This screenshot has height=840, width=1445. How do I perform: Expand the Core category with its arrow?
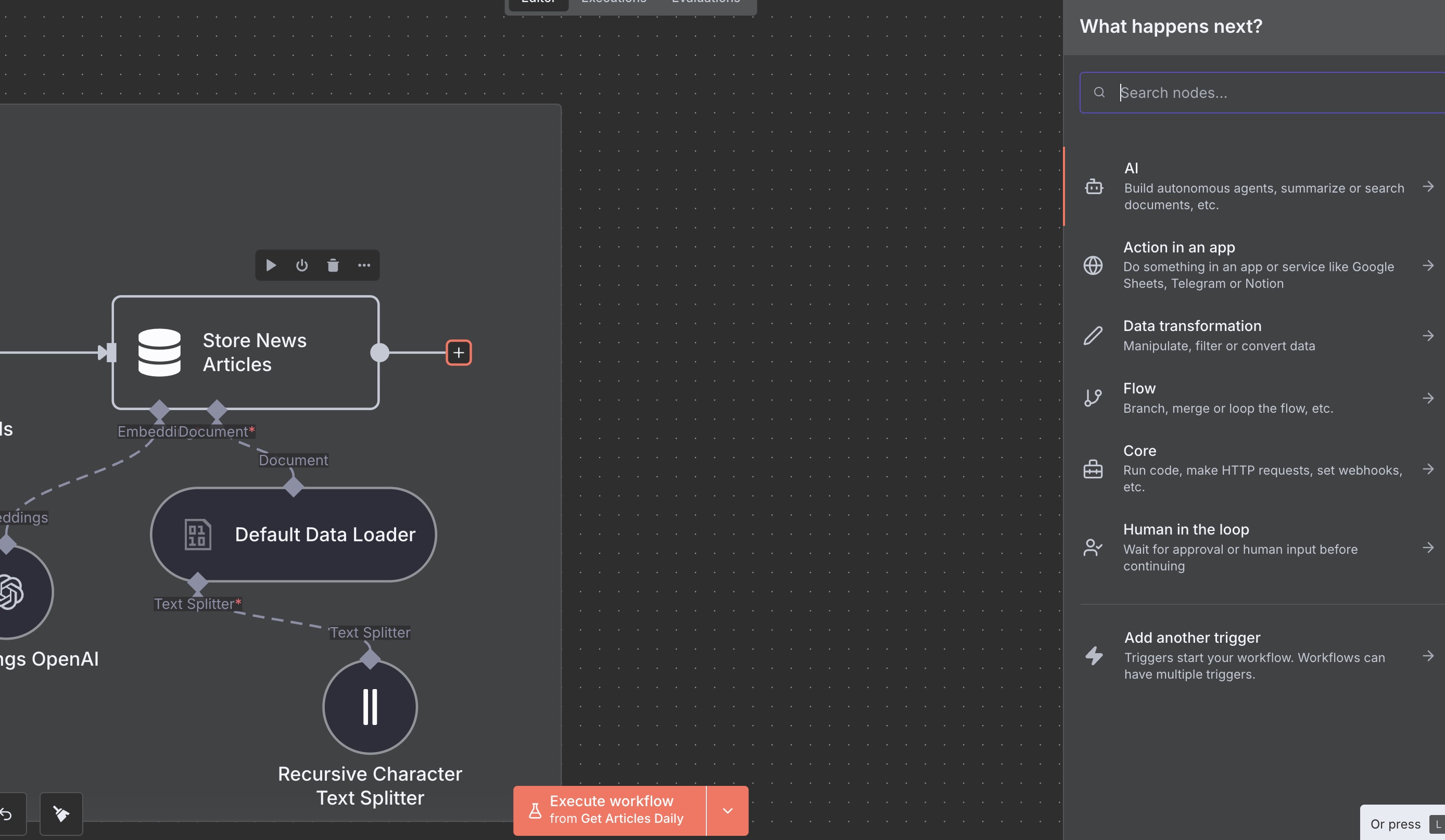coord(1428,469)
